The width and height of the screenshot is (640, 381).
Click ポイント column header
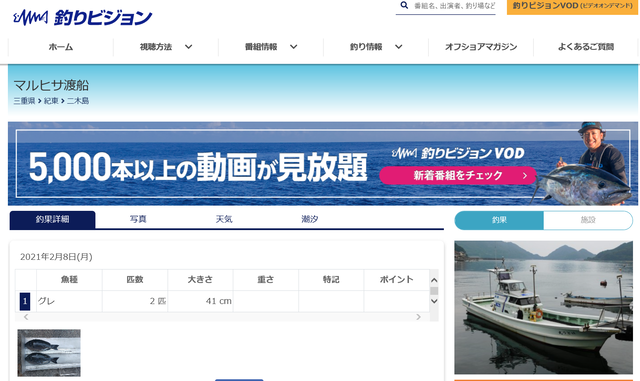click(x=396, y=280)
